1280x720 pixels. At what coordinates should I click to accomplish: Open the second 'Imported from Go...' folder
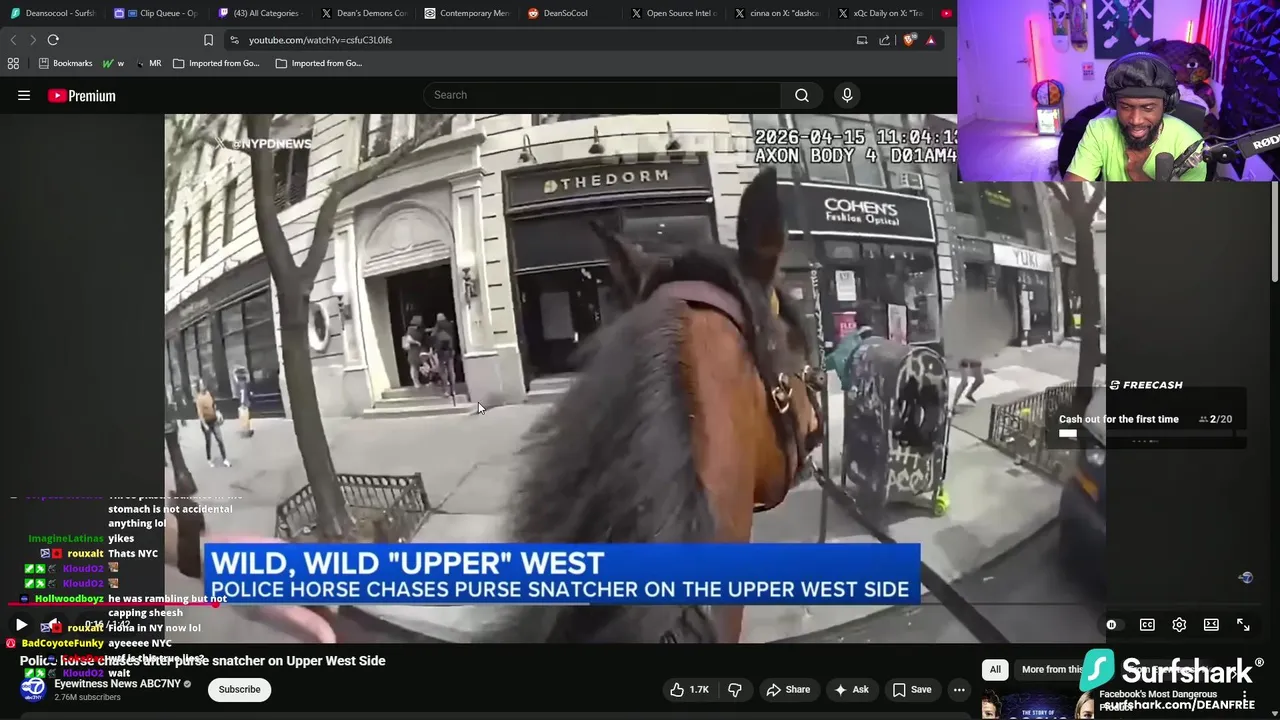pos(319,63)
